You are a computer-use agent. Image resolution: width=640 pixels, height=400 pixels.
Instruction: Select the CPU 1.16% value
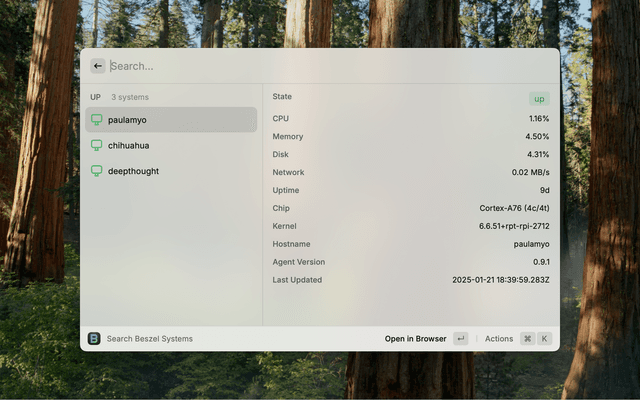538,119
